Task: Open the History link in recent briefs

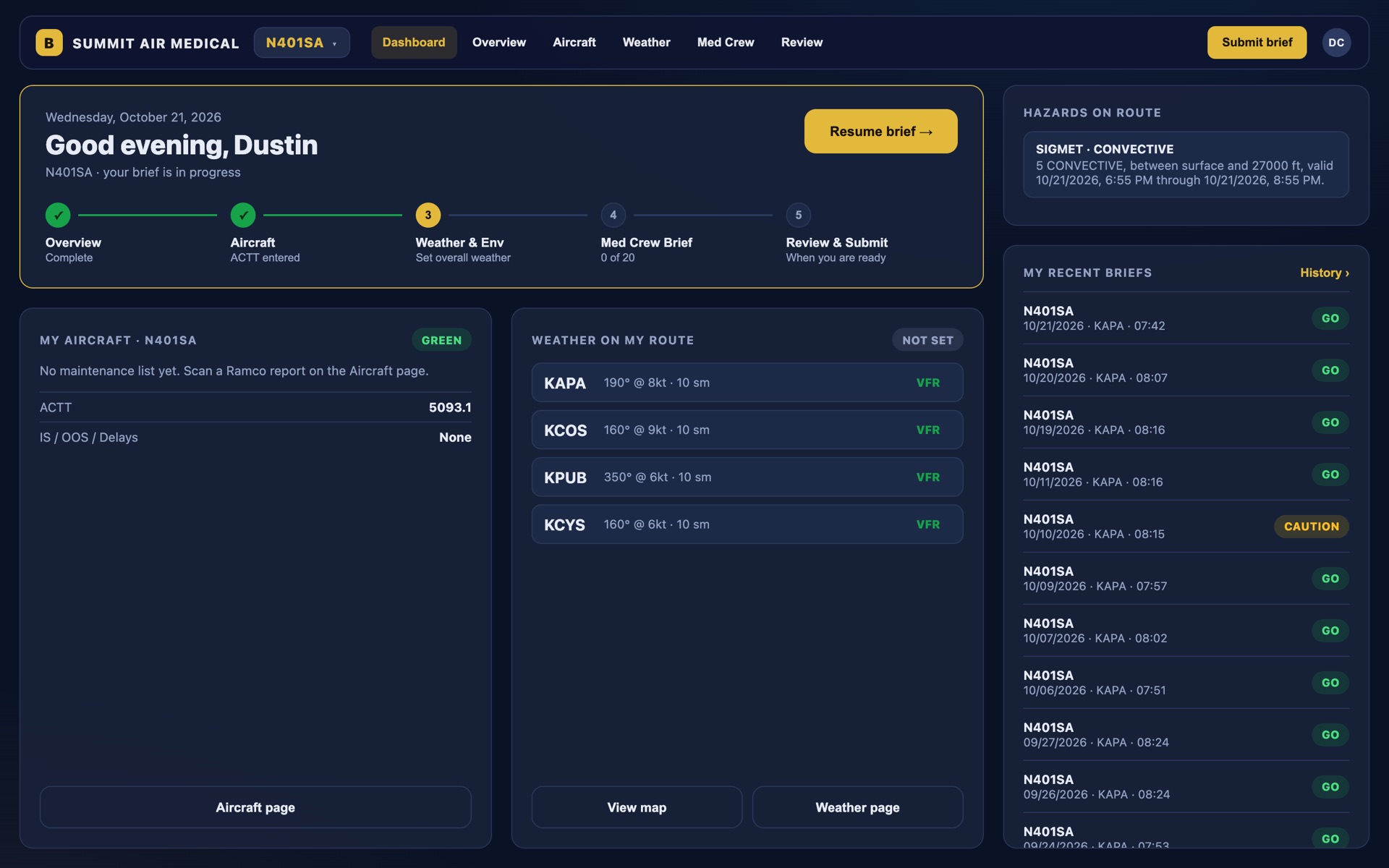Action: coord(1324,273)
